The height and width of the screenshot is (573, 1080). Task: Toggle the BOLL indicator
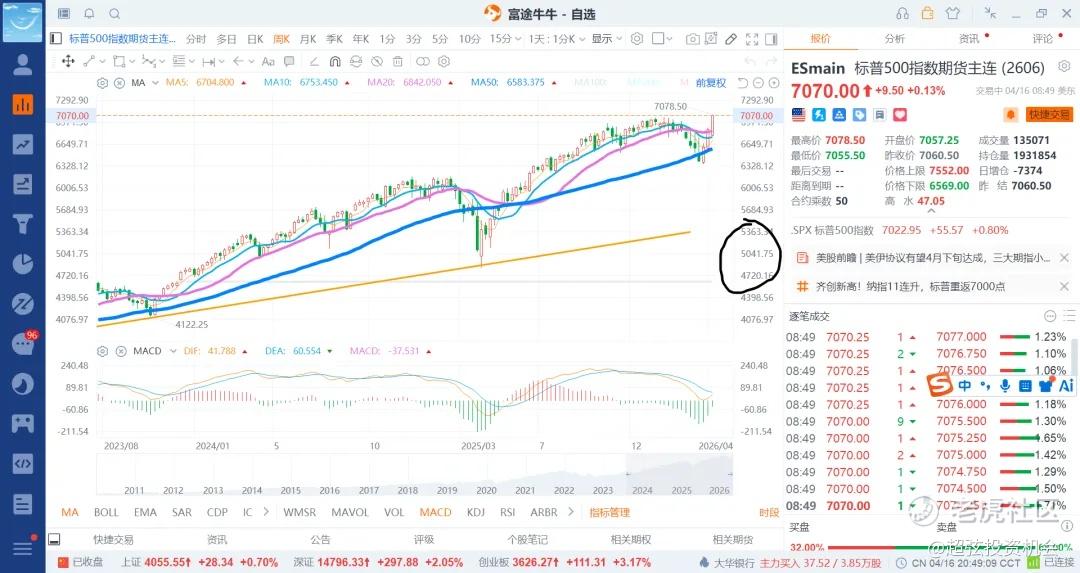pyautogui.click(x=106, y=512)
